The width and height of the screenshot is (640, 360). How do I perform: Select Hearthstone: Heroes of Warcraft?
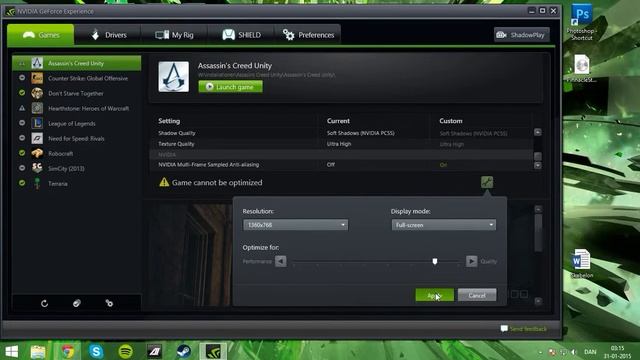pyautogui.click(x=77, y=109)
